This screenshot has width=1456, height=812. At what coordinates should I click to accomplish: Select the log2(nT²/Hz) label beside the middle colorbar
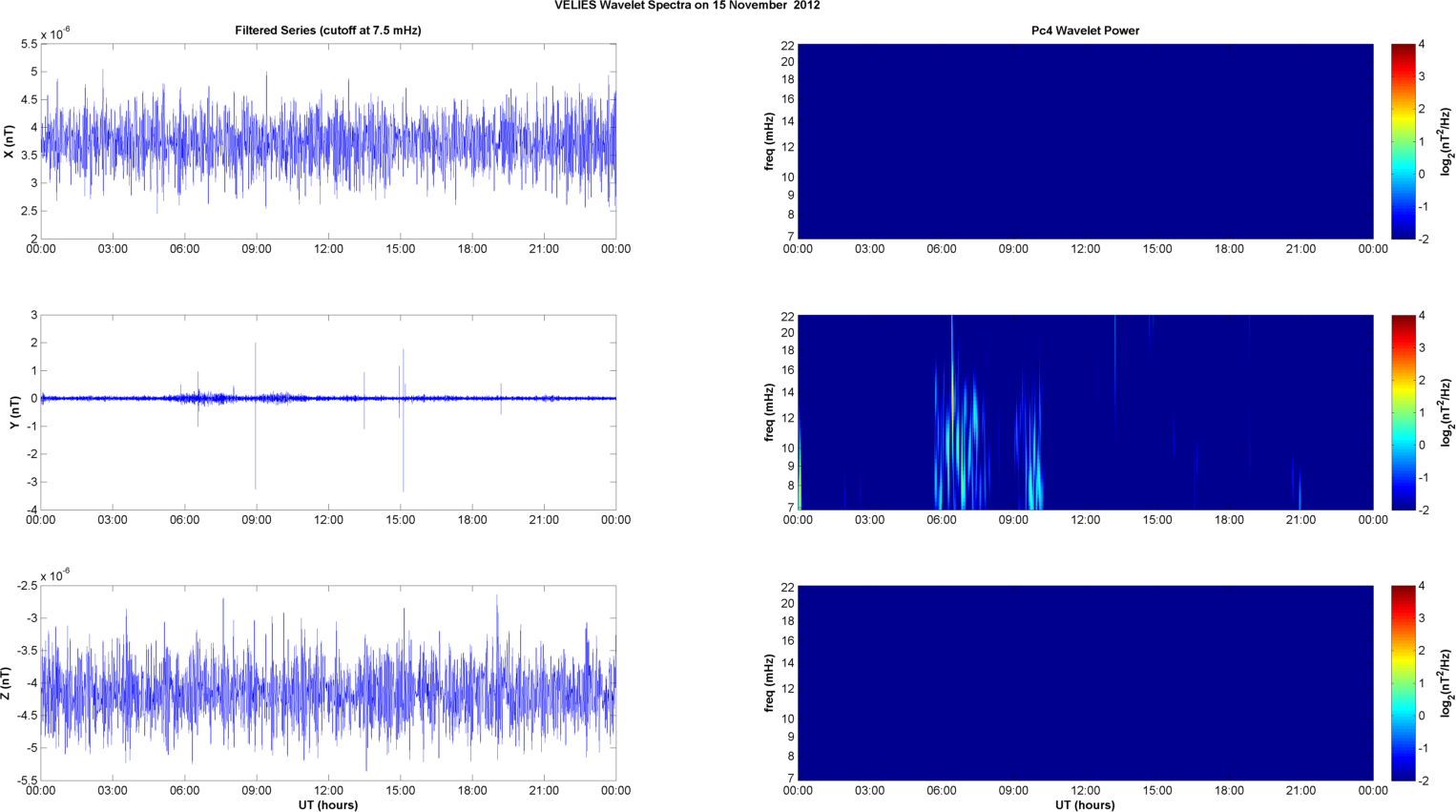[1446, 412]
